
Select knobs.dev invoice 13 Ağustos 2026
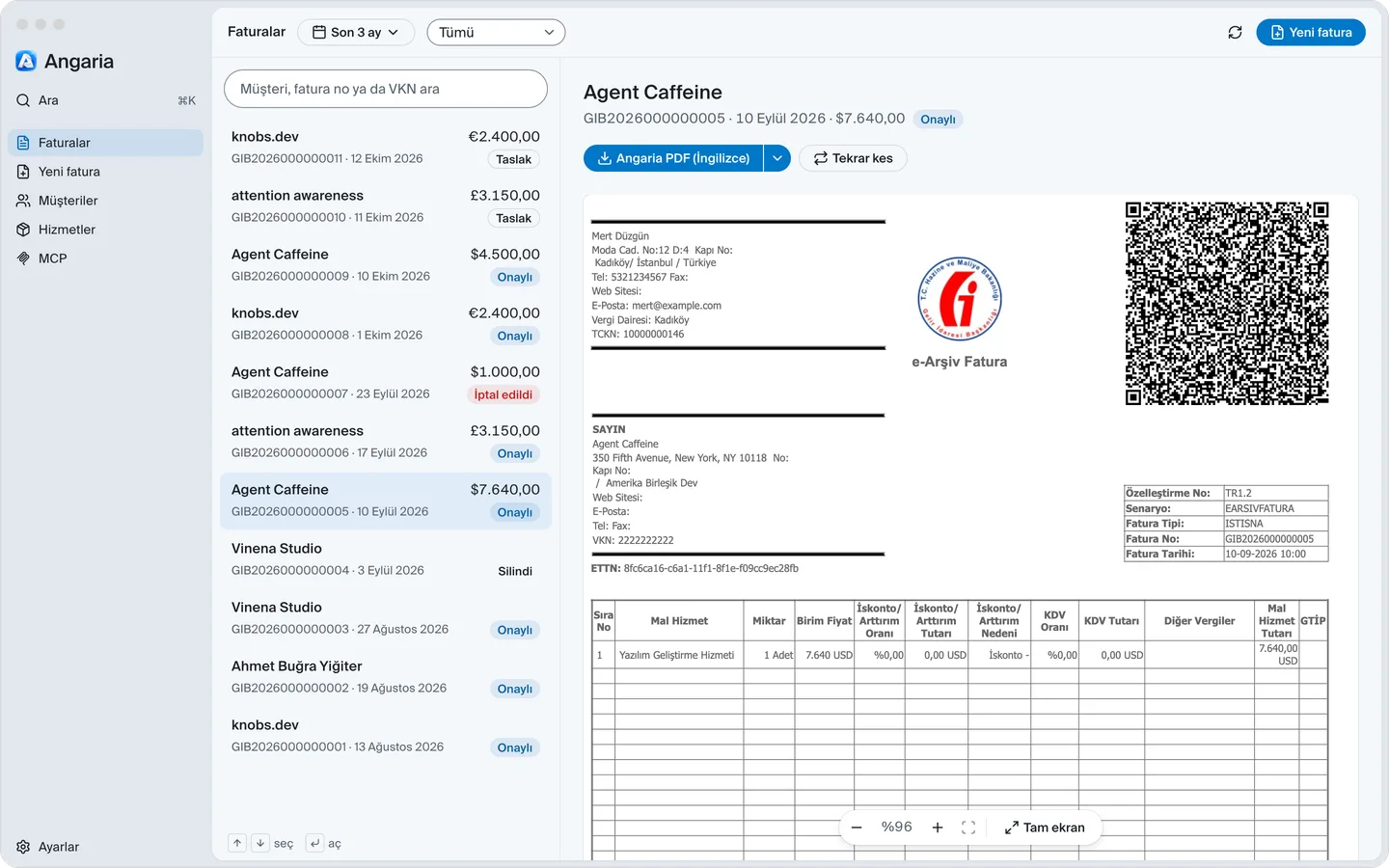point(386,736)
